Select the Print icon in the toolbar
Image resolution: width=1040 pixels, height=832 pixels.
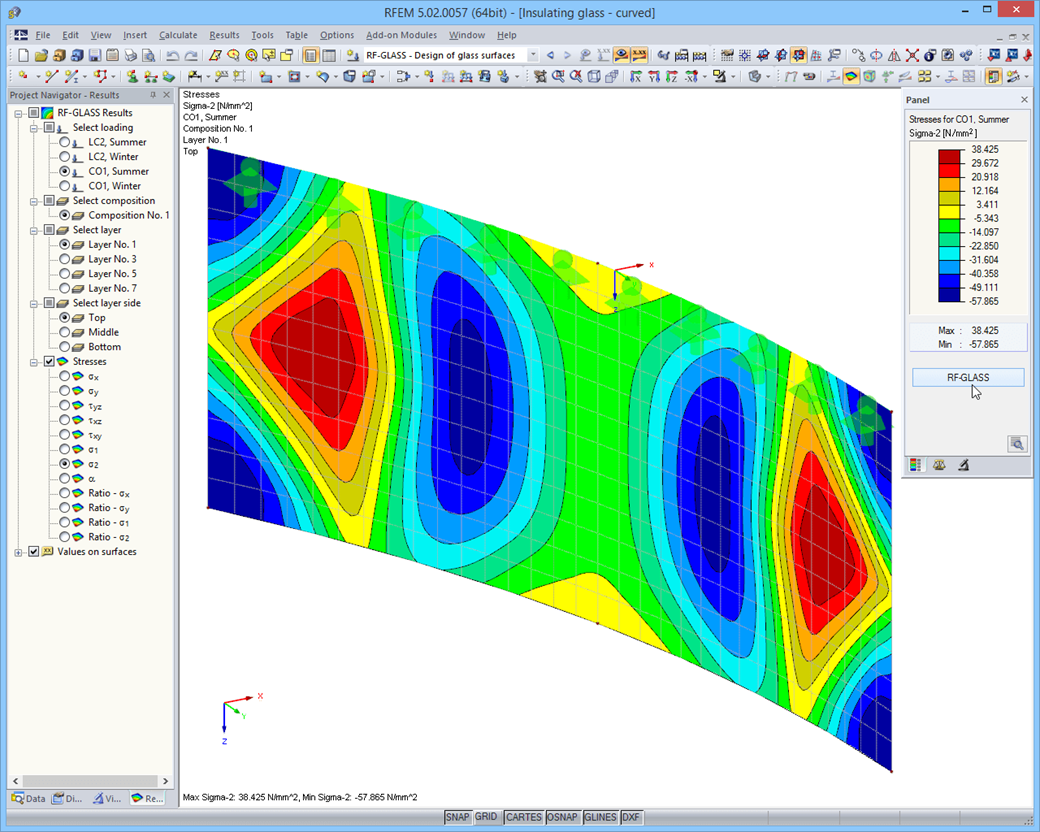(131, 56)
